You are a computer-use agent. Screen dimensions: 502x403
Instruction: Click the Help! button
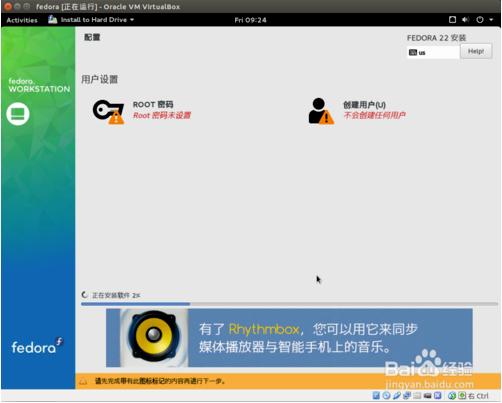476,51
